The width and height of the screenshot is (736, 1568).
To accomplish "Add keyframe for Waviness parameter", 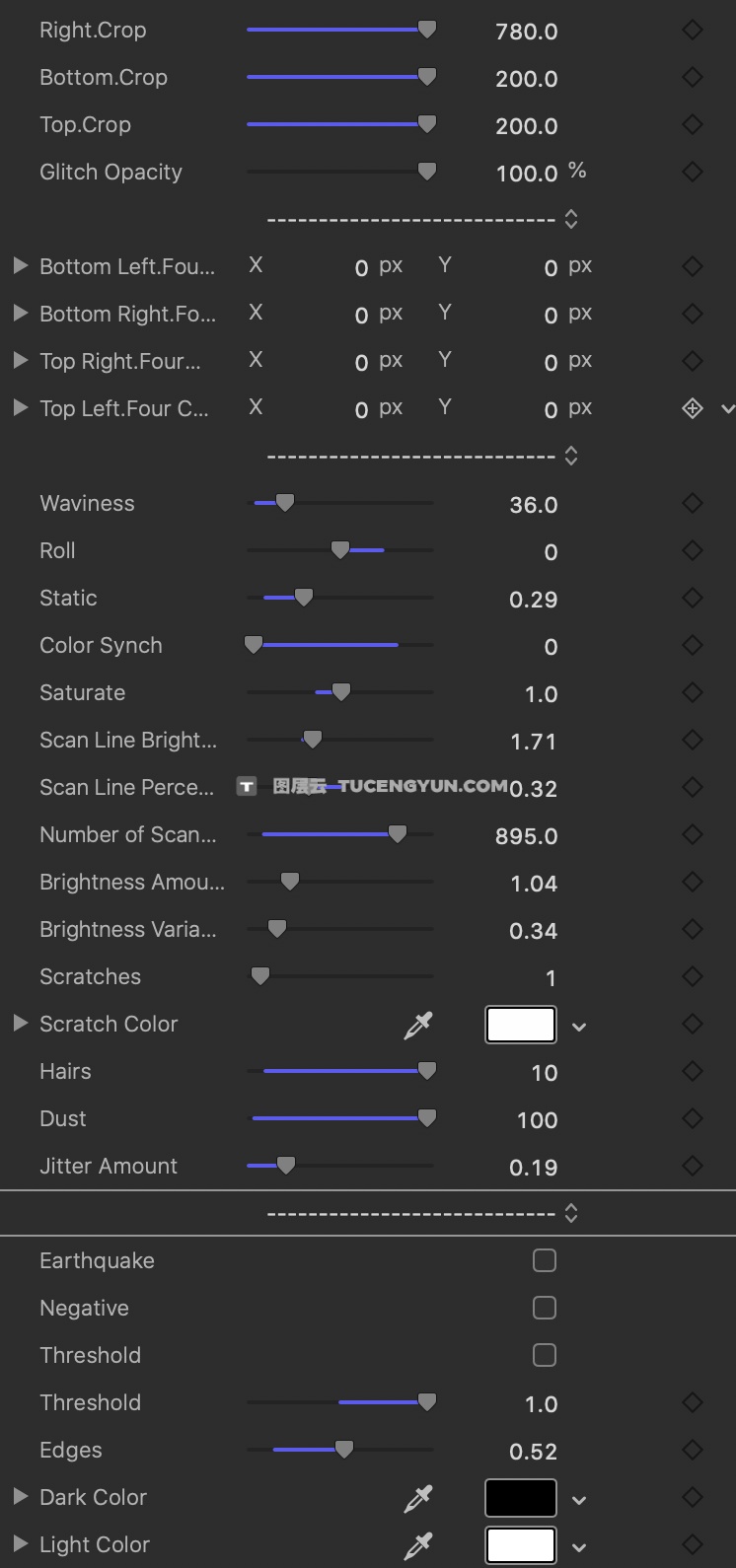I will coord(693,504).
